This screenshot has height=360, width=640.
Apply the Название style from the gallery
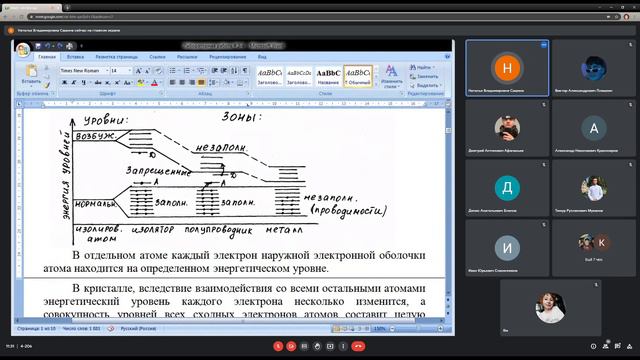[328, 76]
